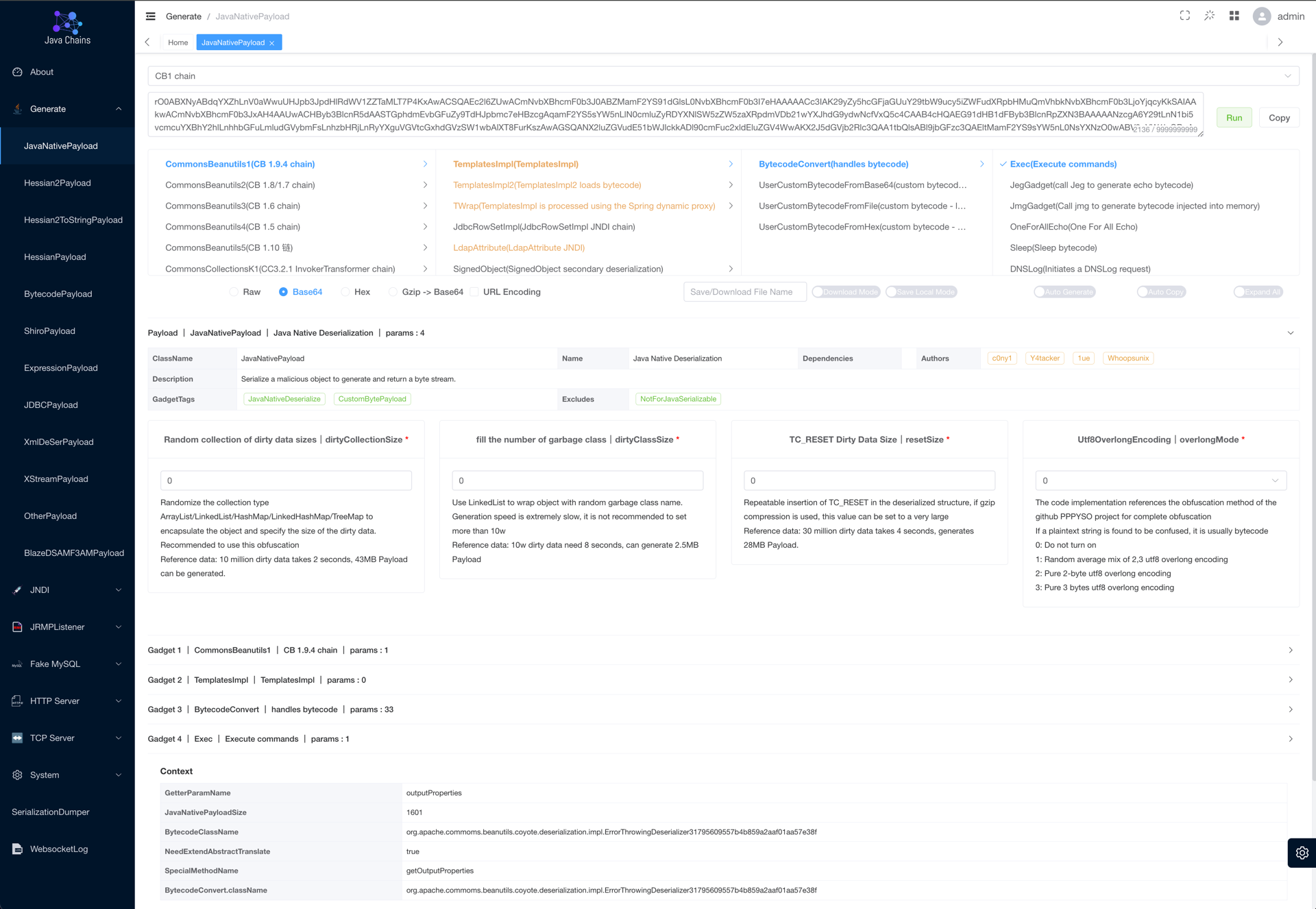Switch to the Home tab
The width and height of the screenshot is (1316, 909).
click(x=178, y=43)
